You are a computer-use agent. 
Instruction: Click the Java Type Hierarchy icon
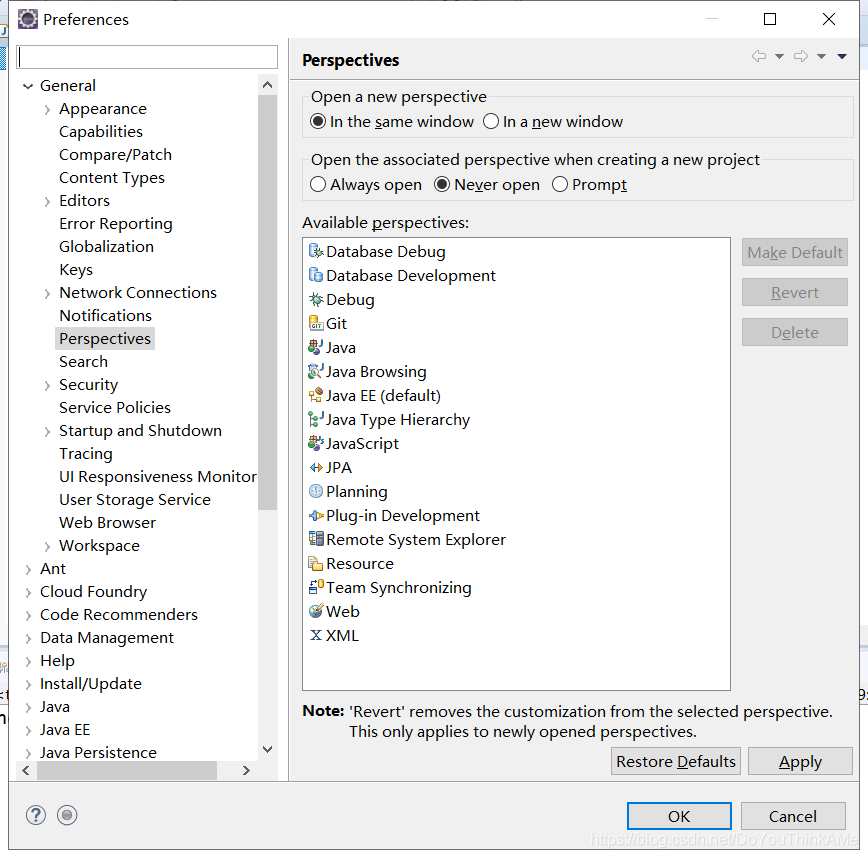[x=316, y=419]
